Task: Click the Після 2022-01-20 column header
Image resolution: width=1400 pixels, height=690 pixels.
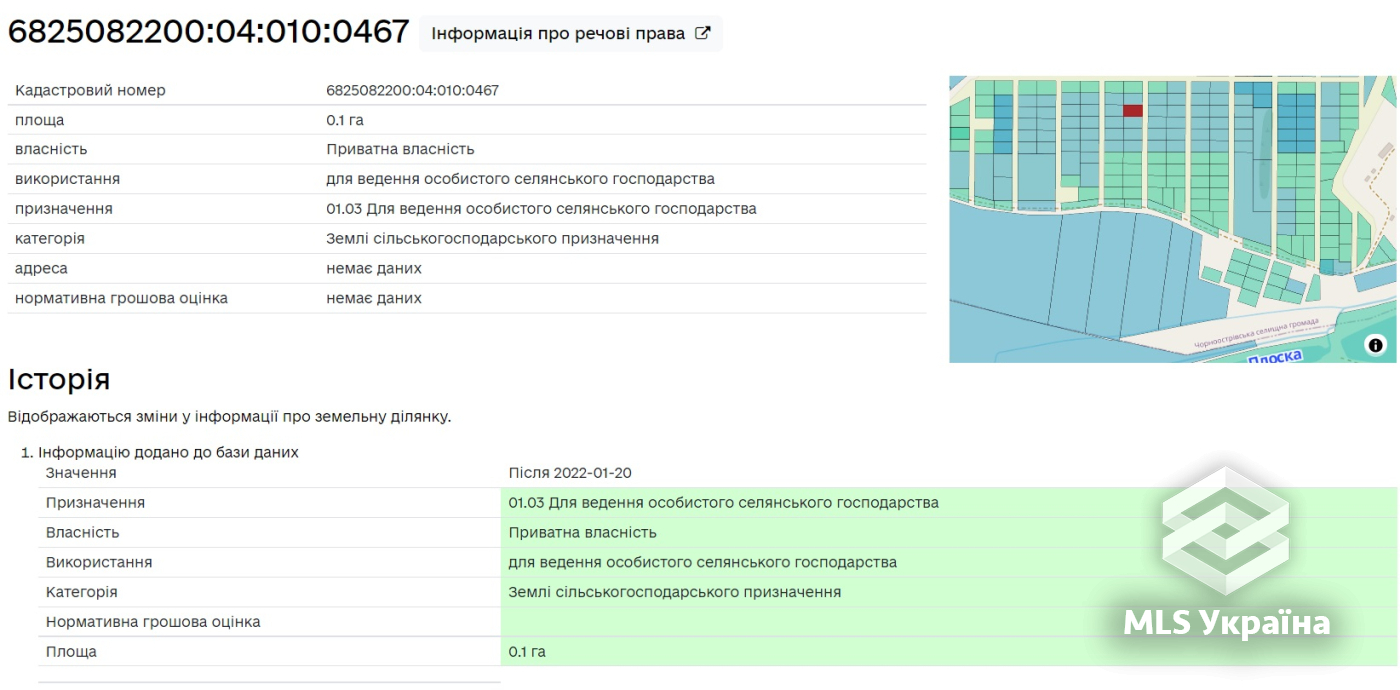Action: [570, 473]
